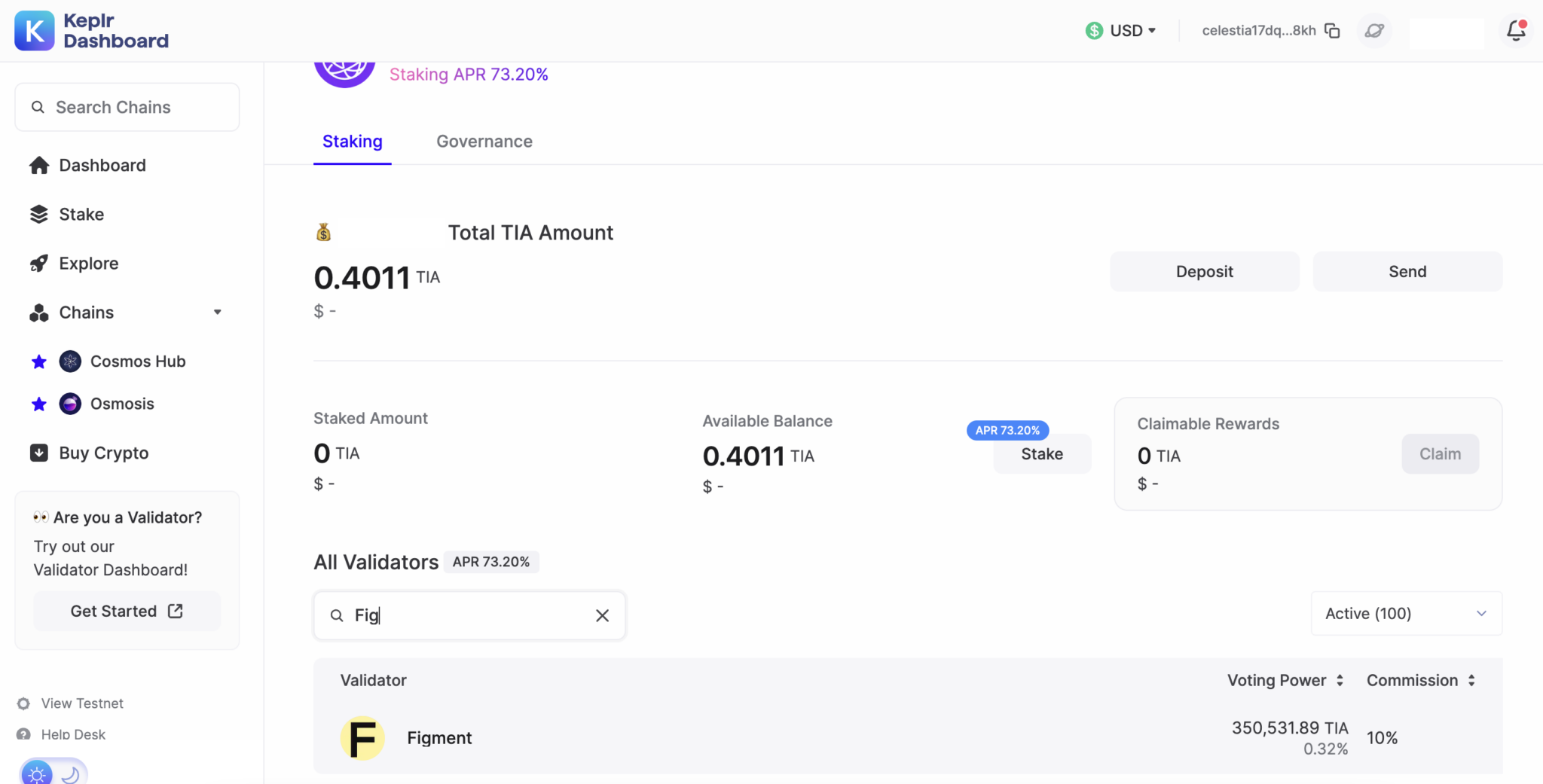1543x784 pixels.
Task: Click the Buy Crypto icon
Action: (38, 453)
